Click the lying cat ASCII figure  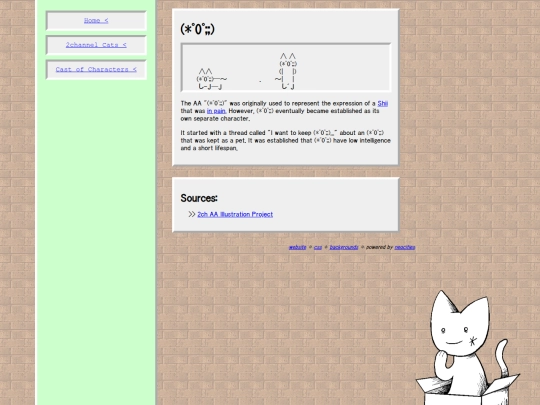[211, 79]
